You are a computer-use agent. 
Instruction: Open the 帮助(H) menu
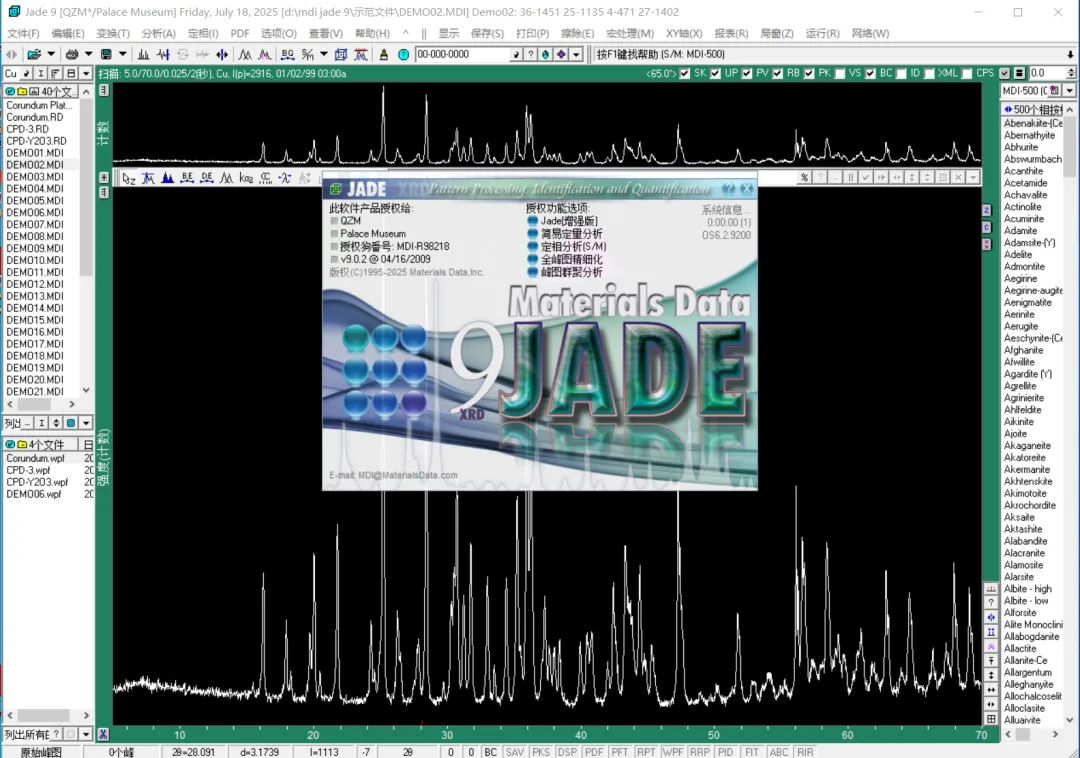(372, 33)
